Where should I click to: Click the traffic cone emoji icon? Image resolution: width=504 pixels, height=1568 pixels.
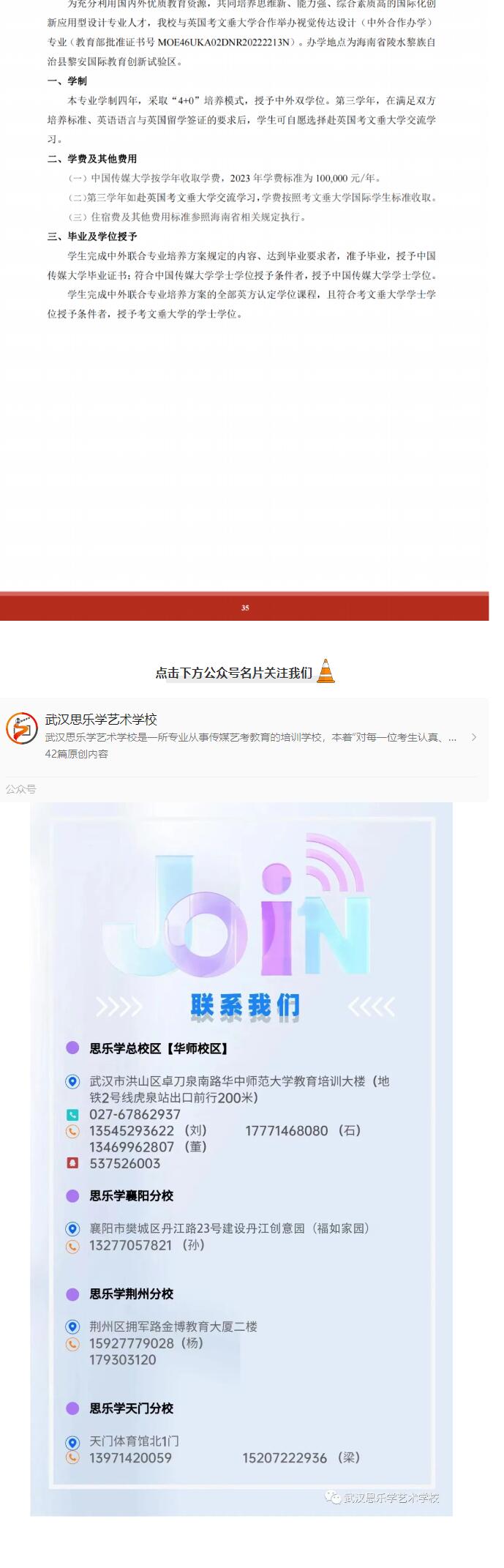click(x=326, y=671)
